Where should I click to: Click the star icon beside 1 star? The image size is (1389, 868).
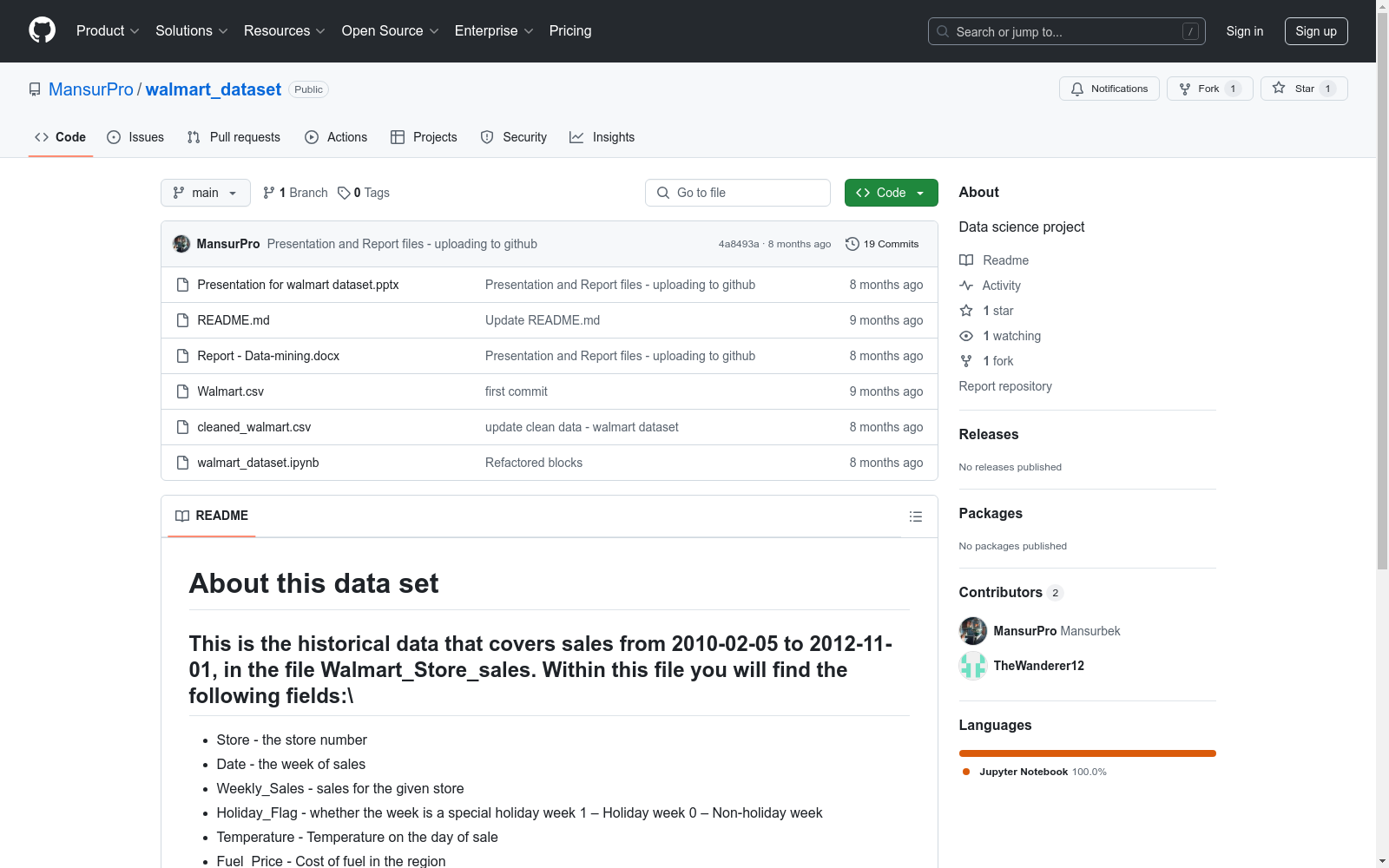966,311
